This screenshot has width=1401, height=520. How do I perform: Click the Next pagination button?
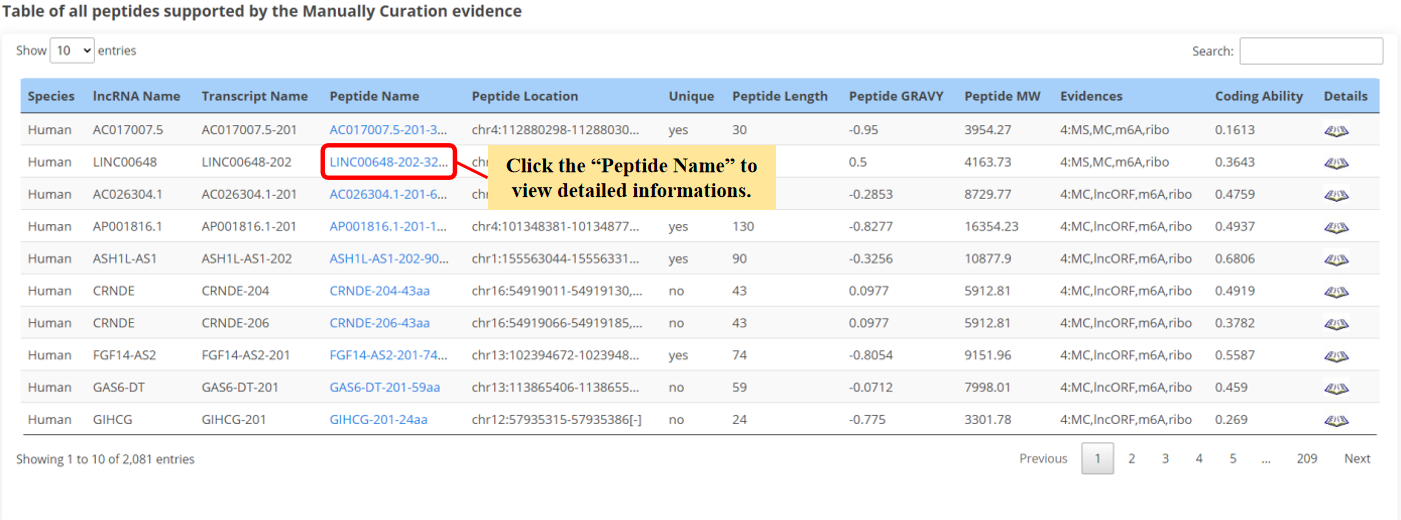(x=1357, y=459)
